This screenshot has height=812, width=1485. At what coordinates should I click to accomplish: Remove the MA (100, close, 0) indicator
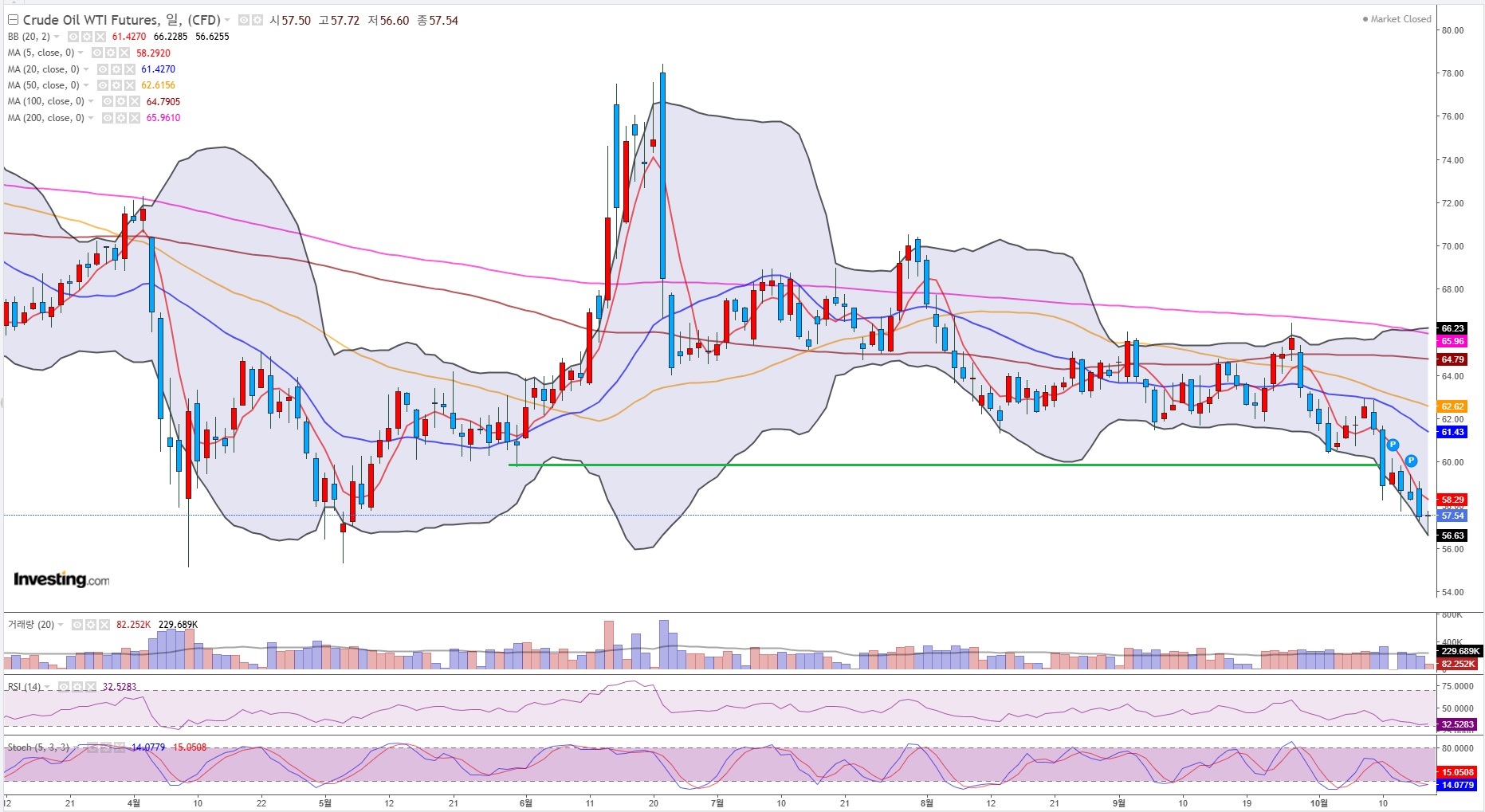pyautogui.click(x=134, y=101)
